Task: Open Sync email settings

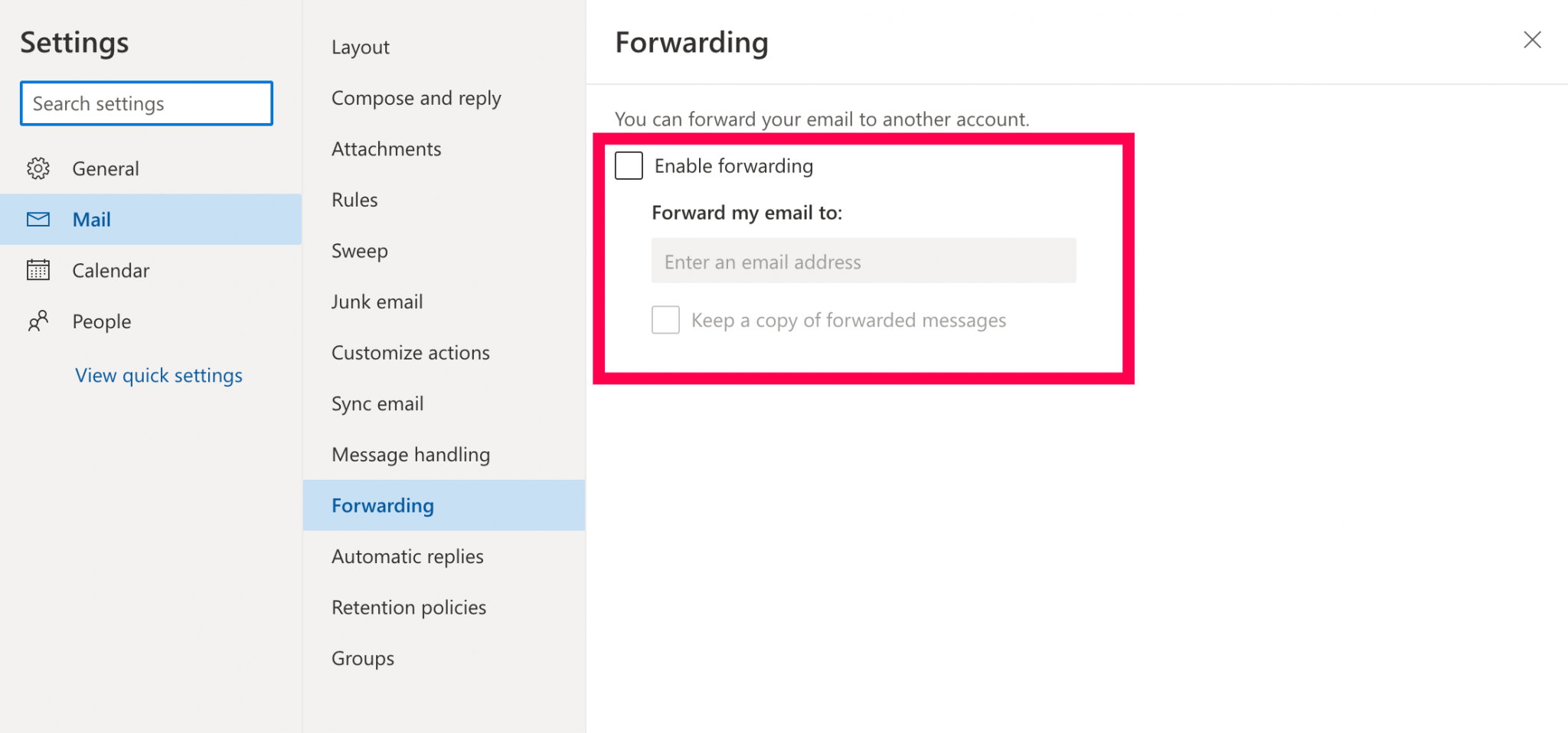Action: click(x=377, y=403)
